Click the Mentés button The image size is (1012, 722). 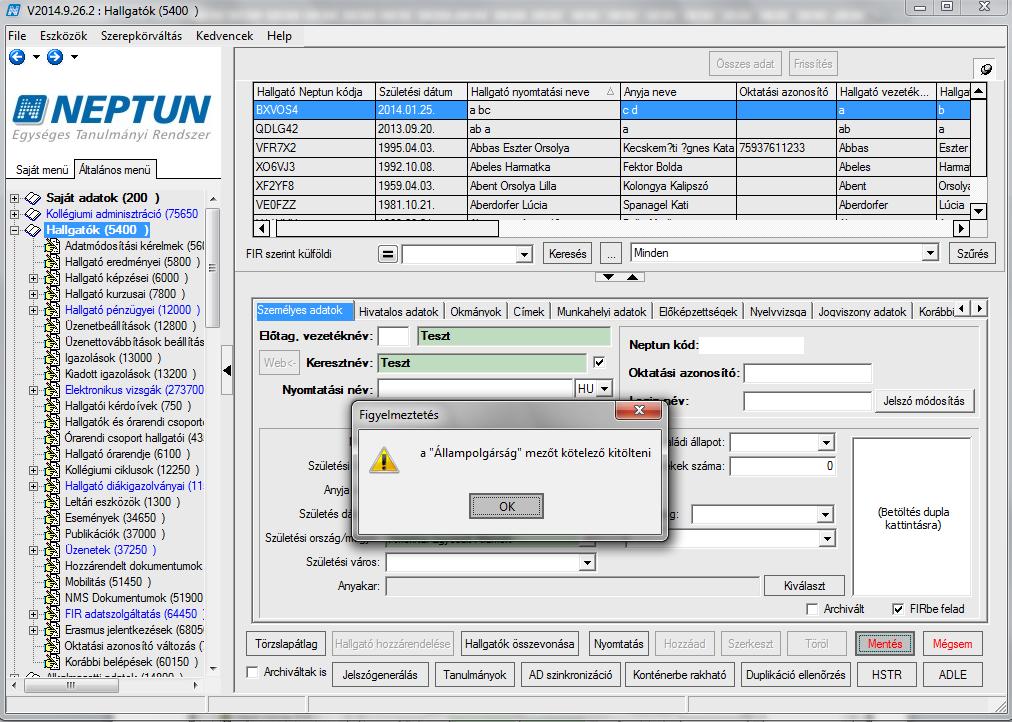pos(885,644)
